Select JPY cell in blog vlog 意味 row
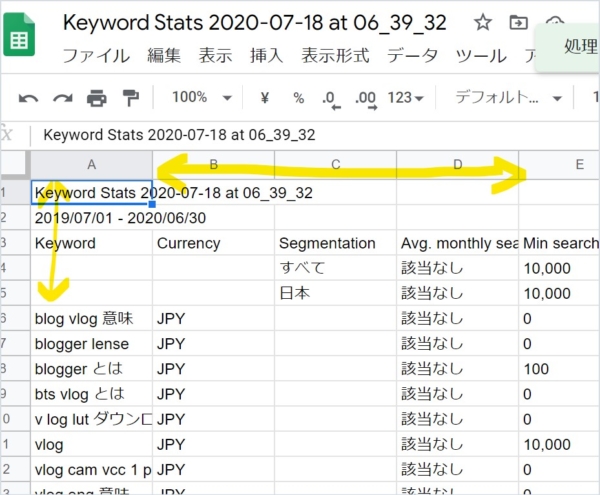Screen dimensions: 600x495 tap(214, 318)
